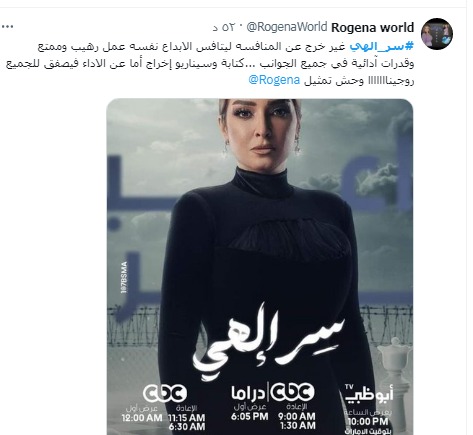Image resolution: width=473 pixels, height=435 pixels.
Task: Open the three-dot more options menu
Action: point(8,27)
